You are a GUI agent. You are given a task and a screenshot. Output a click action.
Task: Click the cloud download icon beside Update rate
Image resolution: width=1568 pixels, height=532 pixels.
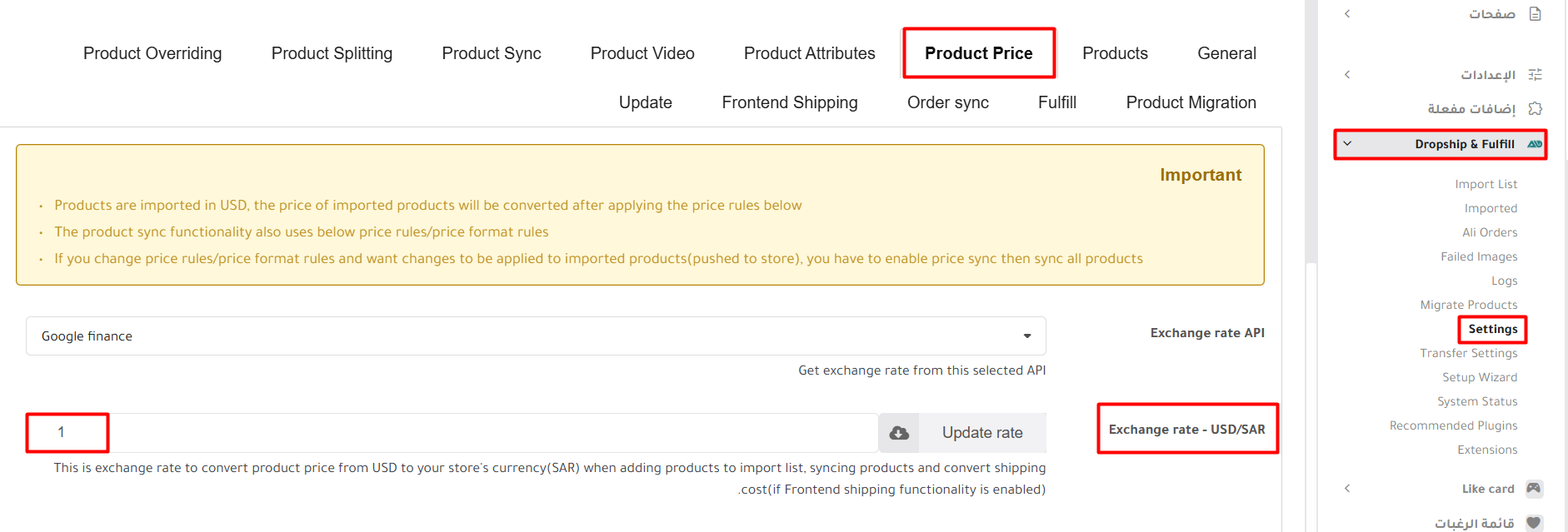pyautogui.click(x=899, y=433)
